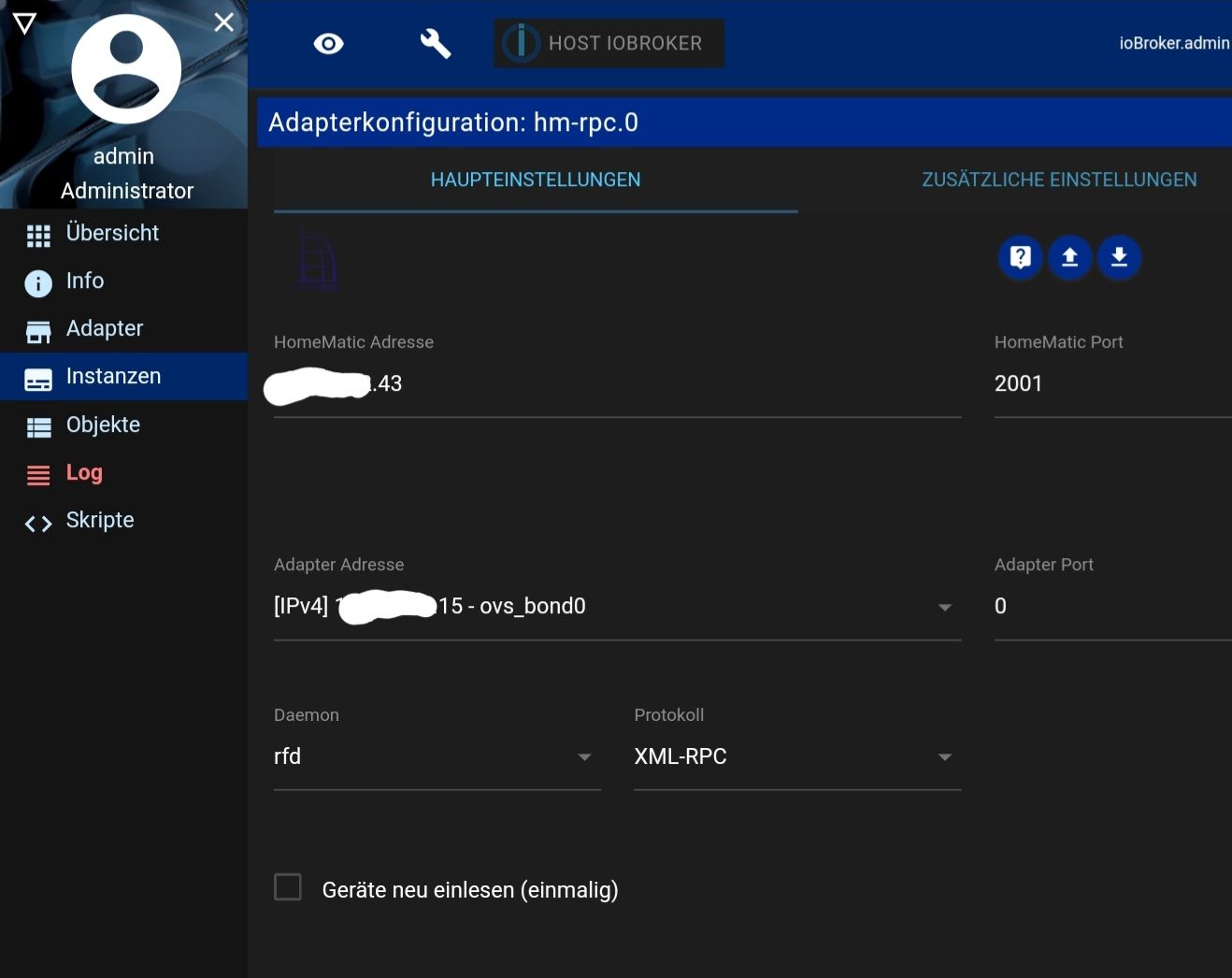Screen dimensions: 1232x978
Task: Click the admin user avatar
Action: pos(126,69)
